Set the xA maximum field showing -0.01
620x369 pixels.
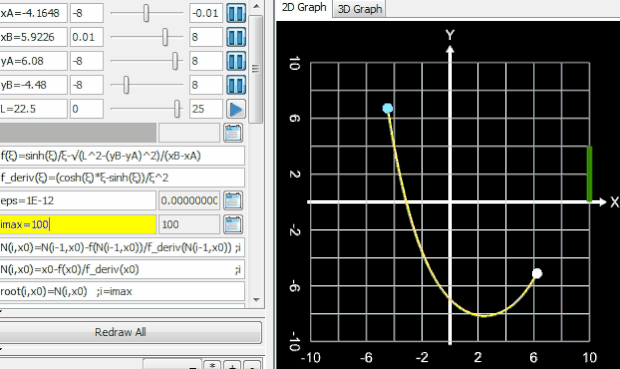[x=206, y=13]
